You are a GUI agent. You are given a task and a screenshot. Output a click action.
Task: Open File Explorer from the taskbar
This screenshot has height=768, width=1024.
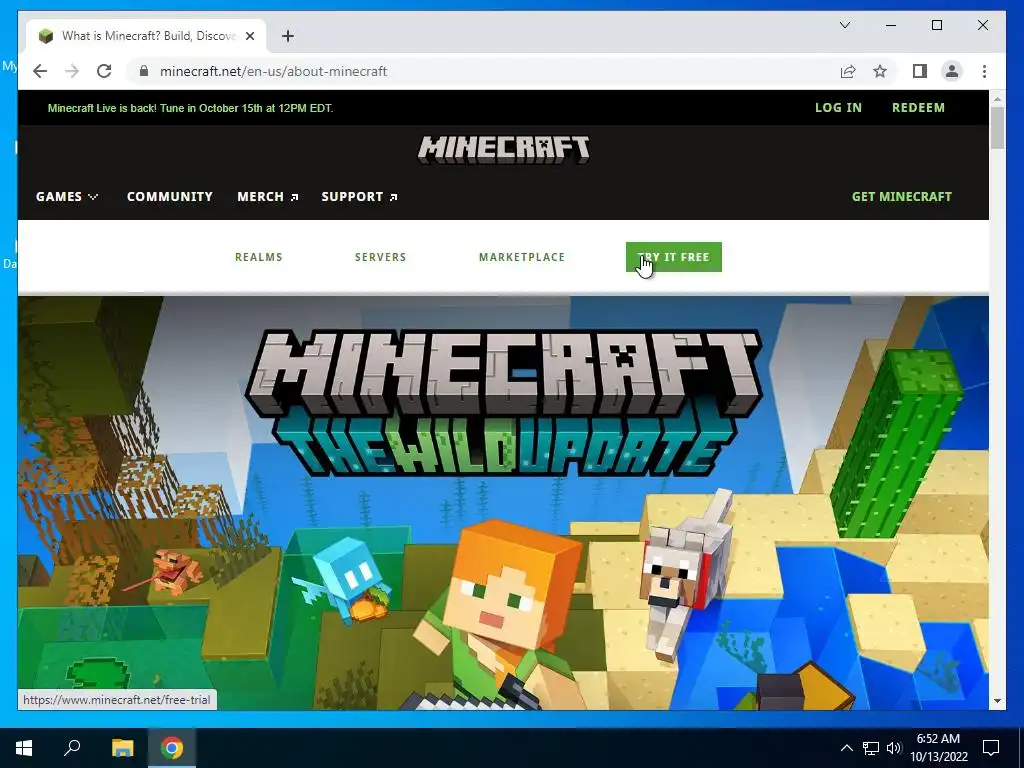(x=122, y=748)
